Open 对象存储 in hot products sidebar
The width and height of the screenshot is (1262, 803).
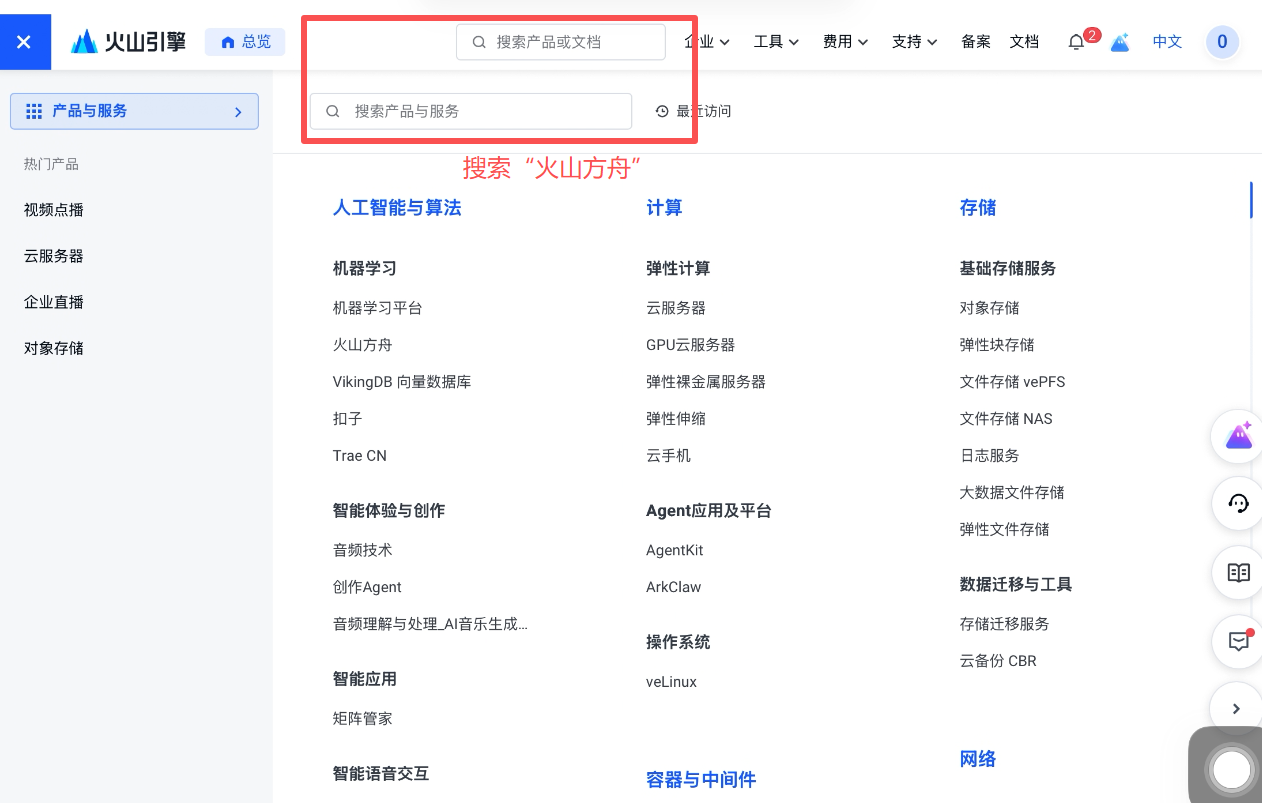tap(54, 348)
